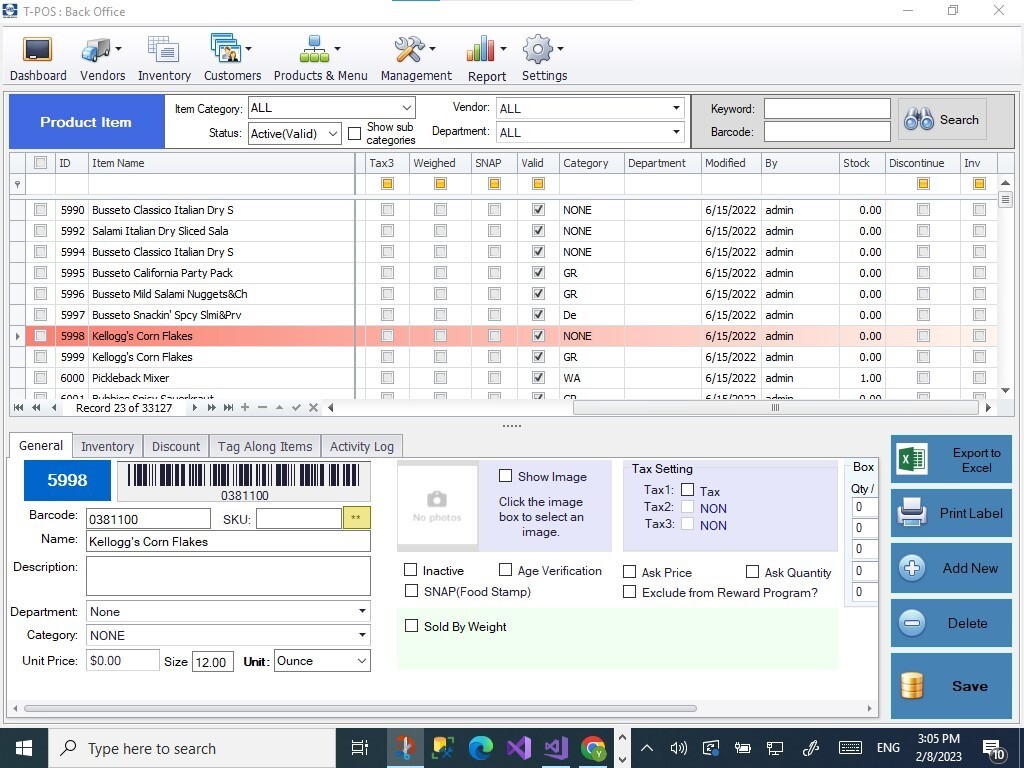Click the end-edit checkmark in navigator
This screenshot has height=768, width=1024.
tap(296, 408)
